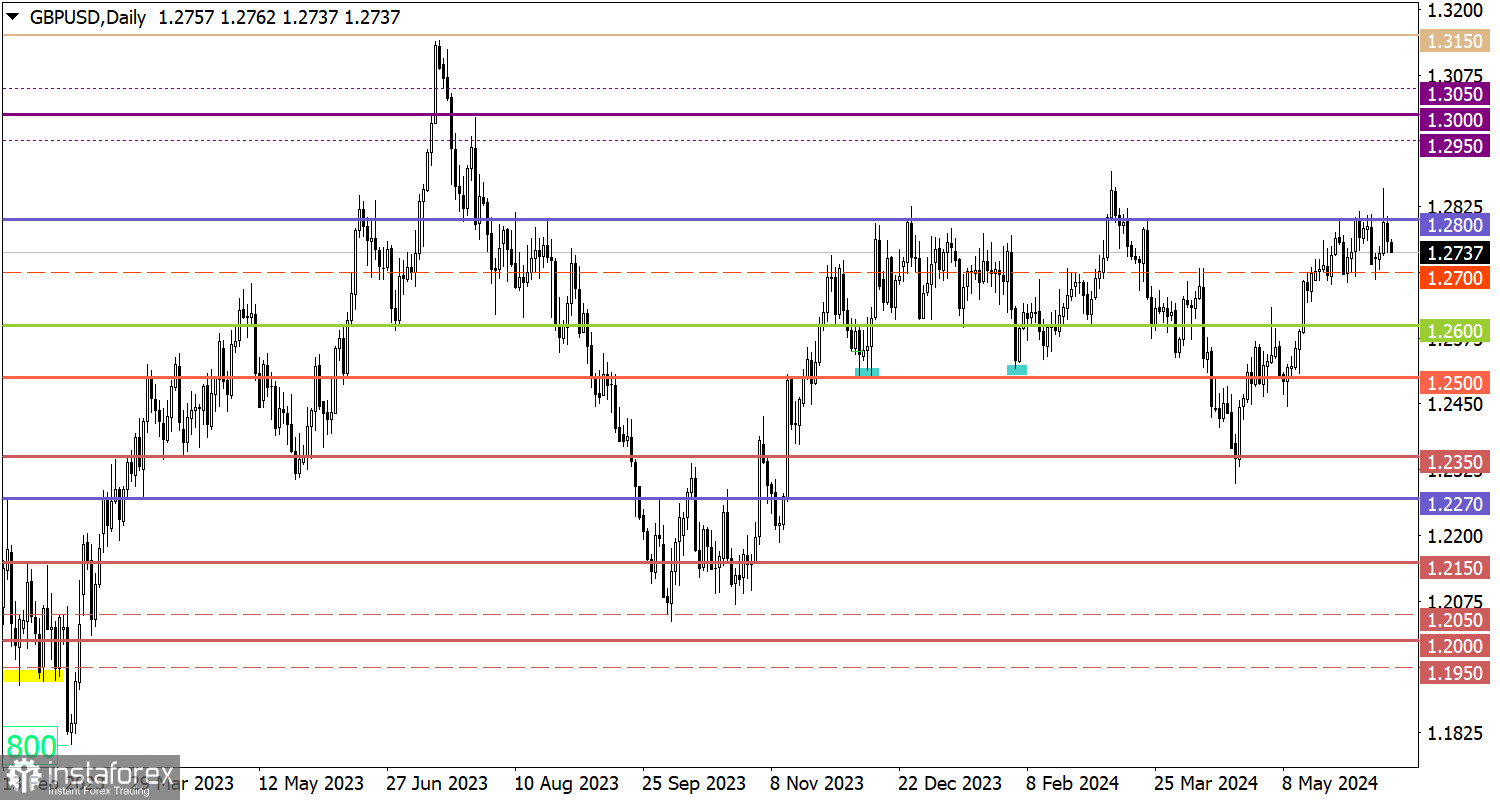Open the chart menu triangle beside GBPUSD,Daily
1500x800 pixels.
tap(12, 18)
